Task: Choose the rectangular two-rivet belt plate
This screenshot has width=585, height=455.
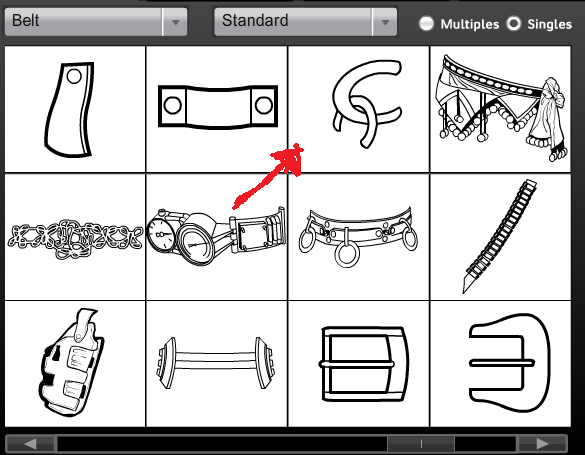Action: 217,109
